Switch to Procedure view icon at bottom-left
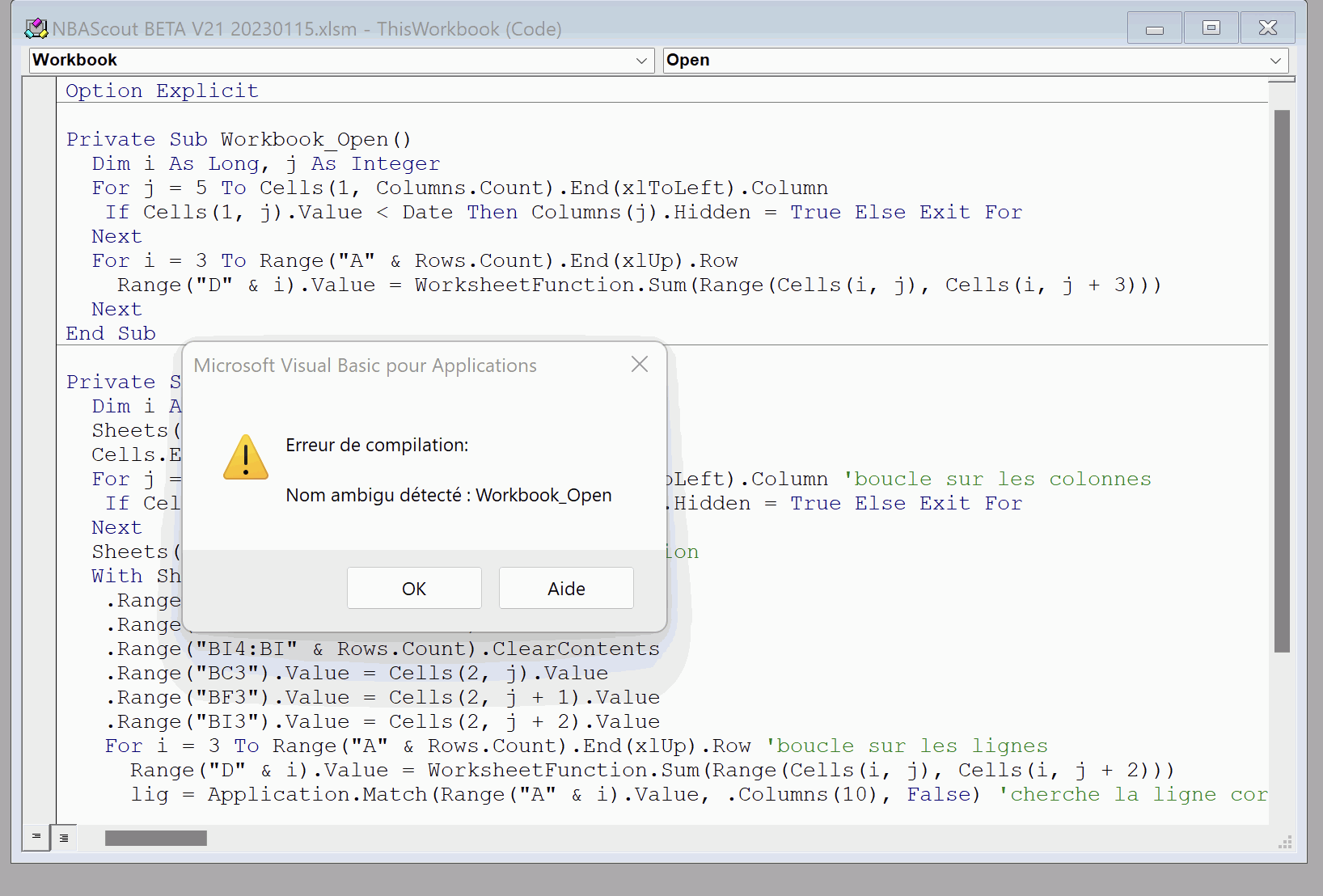Screen dimensions: 1323x896 pos(36,837)
